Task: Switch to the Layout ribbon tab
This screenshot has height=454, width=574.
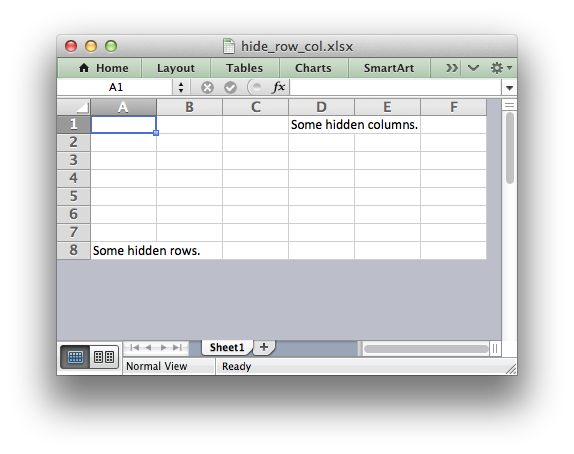Action: (x=176, y=68)
